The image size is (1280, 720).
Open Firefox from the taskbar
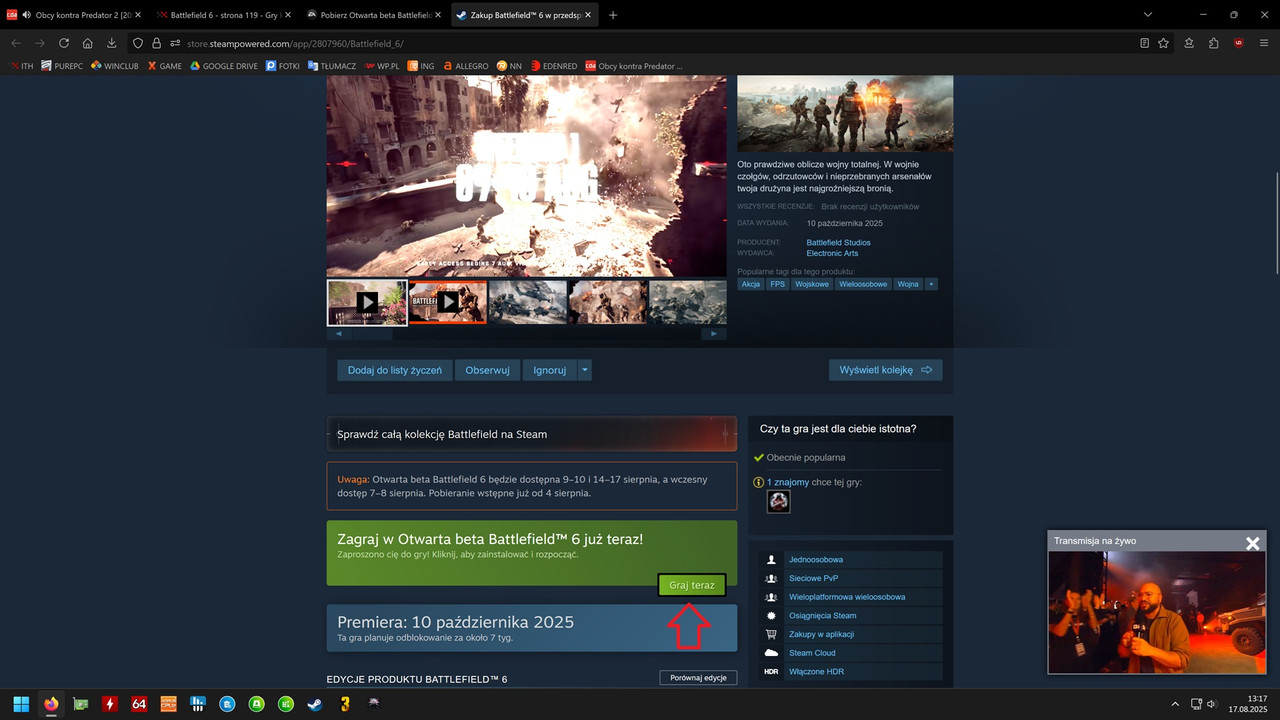(x=51, y=704)
